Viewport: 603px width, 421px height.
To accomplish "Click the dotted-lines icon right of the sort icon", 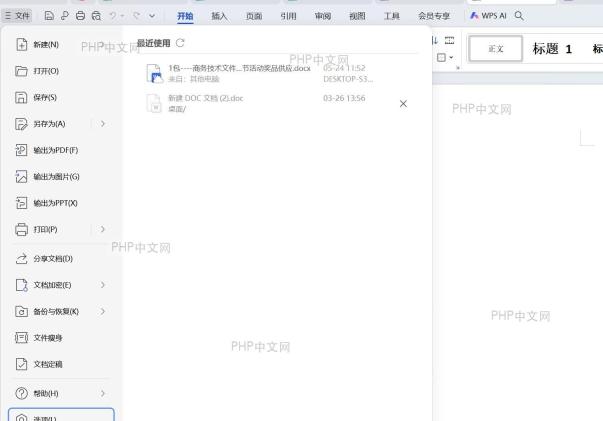I will point(449,40).
